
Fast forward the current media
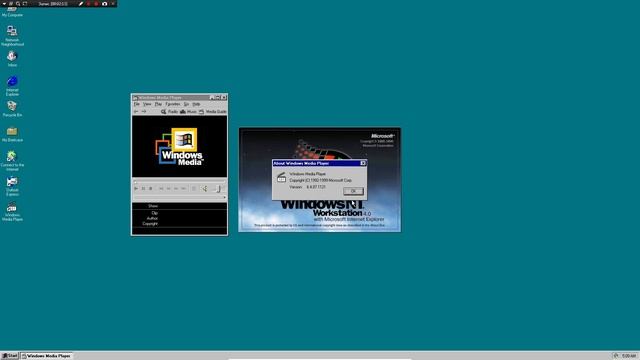(x=176, y=189)
